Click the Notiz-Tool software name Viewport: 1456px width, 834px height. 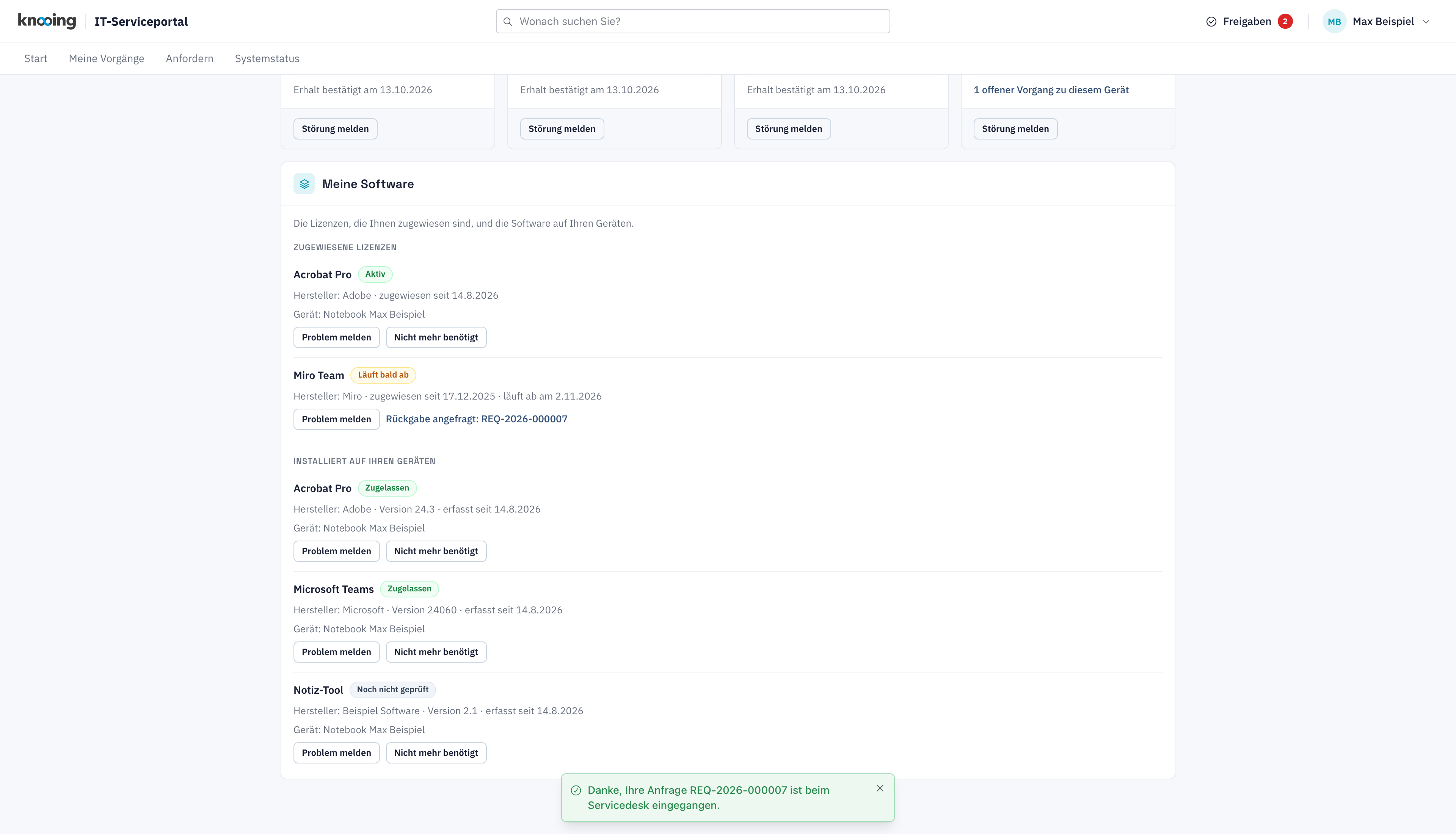click(318, 690)
